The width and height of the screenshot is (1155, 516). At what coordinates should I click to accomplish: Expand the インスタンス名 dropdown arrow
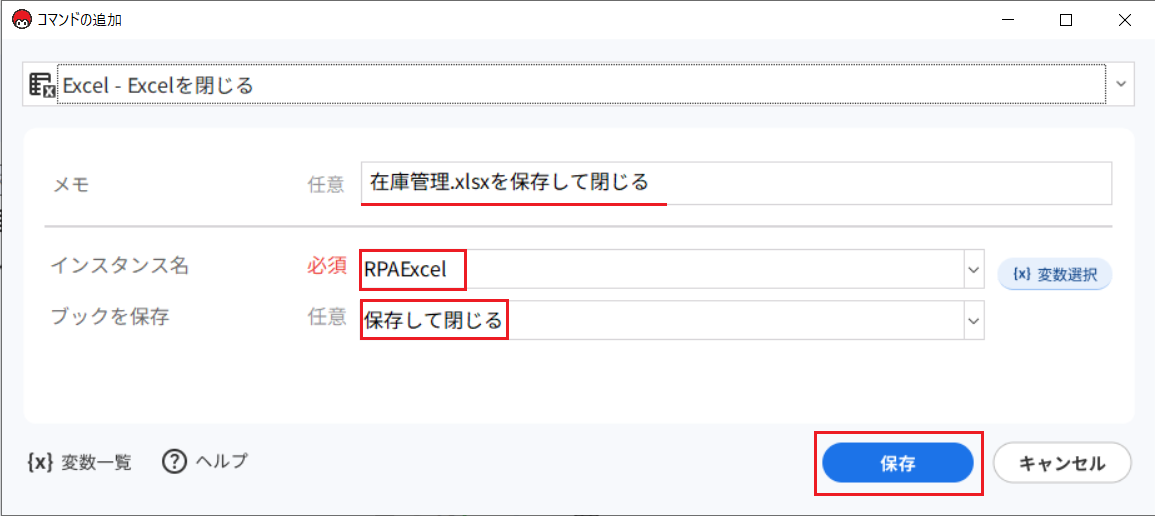click(975, 270)
